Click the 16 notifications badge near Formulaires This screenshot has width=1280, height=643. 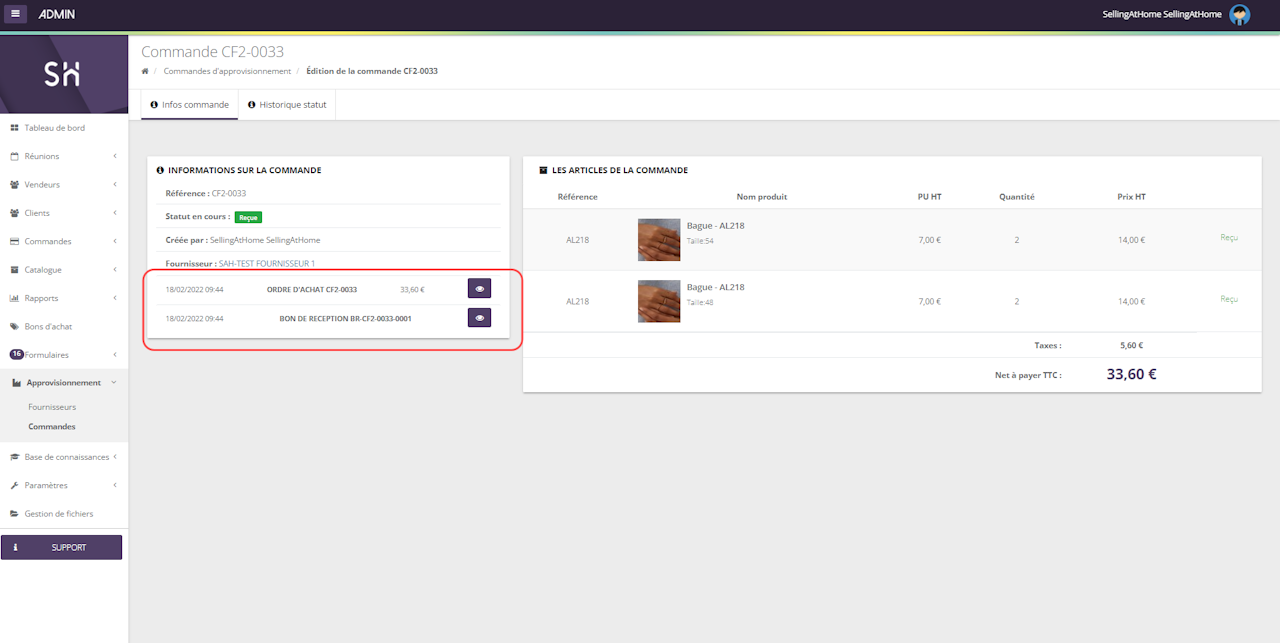[16, 354]
